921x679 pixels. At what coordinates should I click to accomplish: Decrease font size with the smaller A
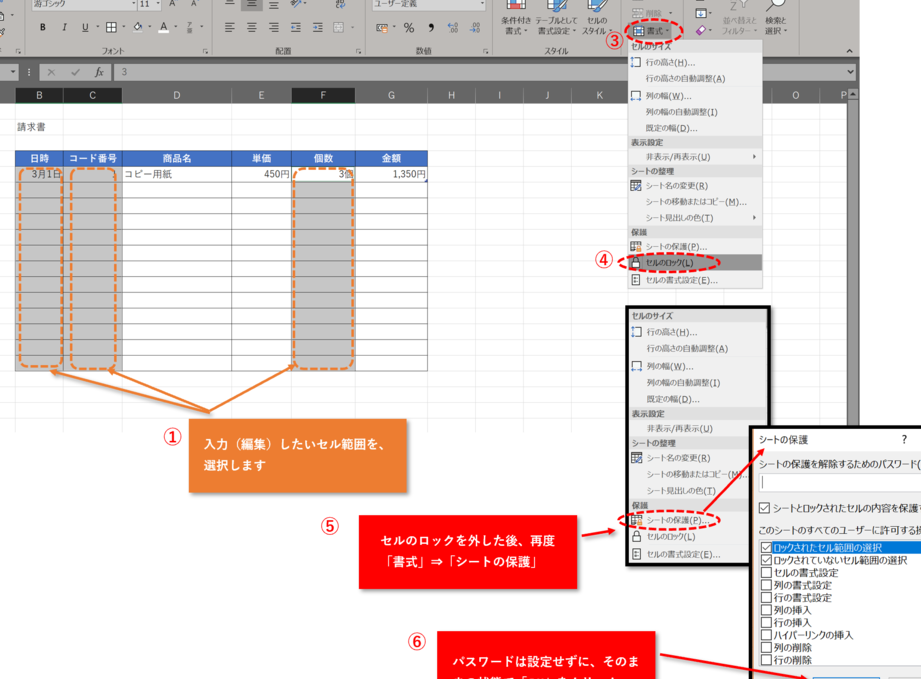pyautogui.click(x=194, y=4)
